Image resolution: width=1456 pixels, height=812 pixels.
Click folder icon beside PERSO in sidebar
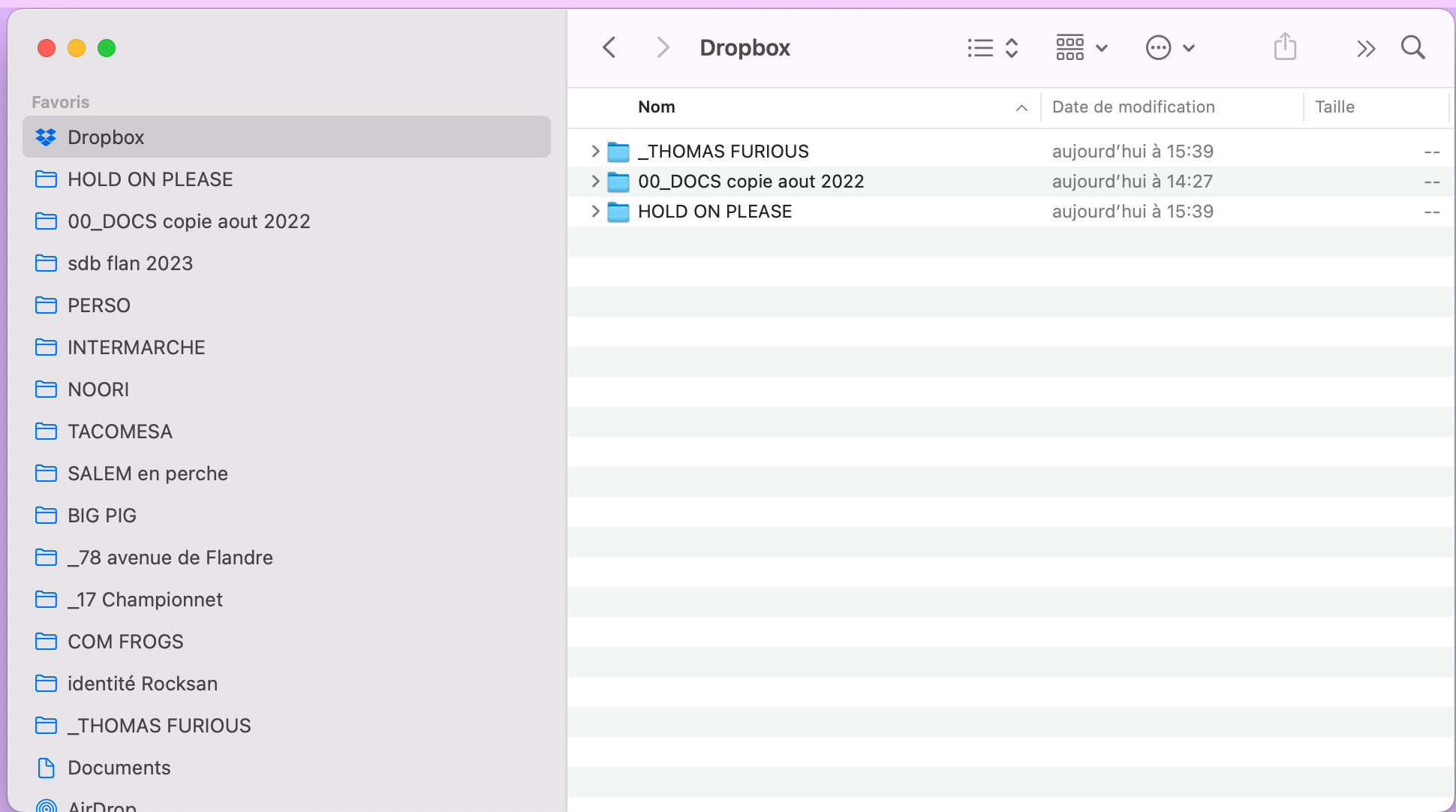tap(46, 305)
